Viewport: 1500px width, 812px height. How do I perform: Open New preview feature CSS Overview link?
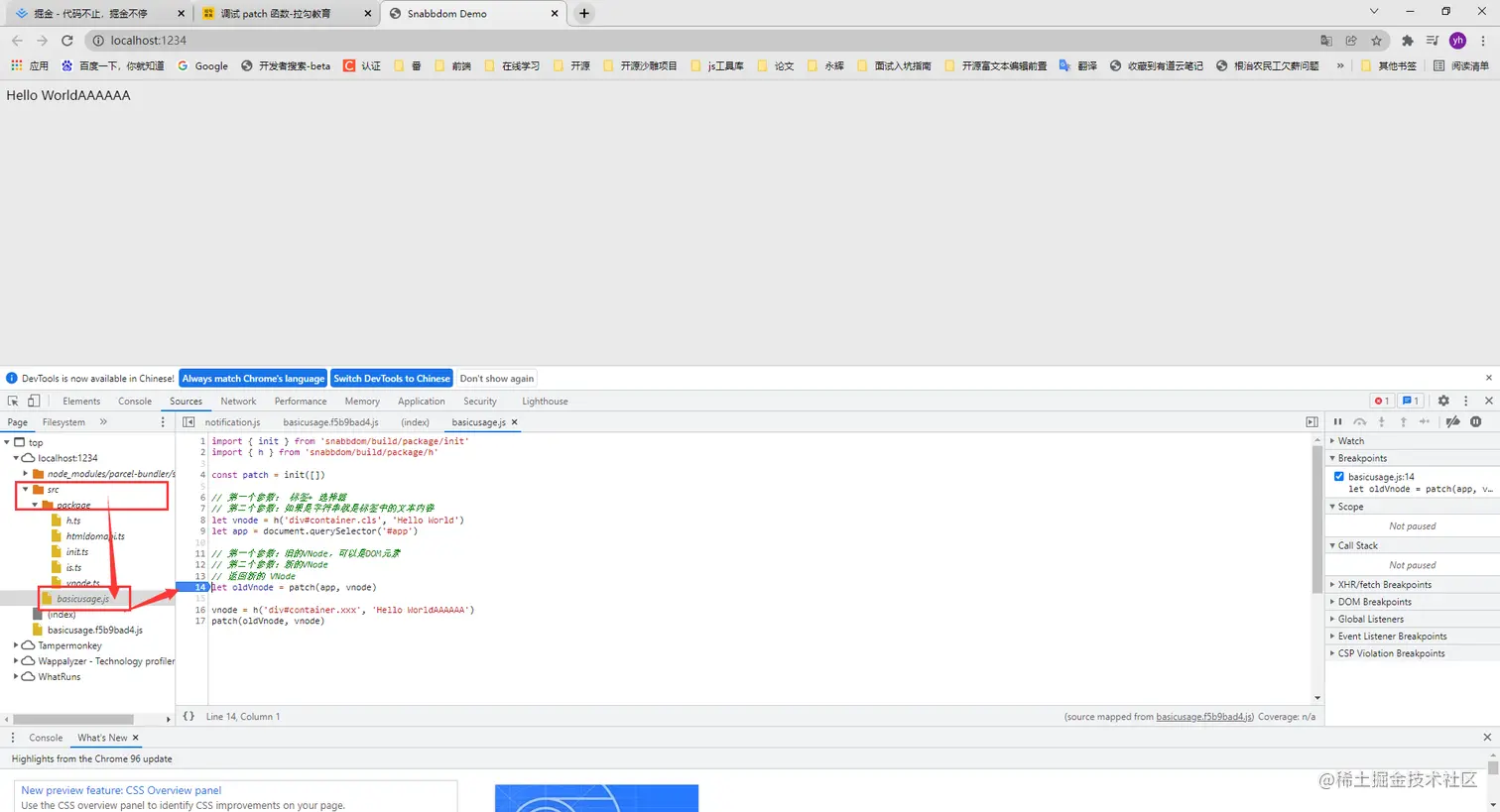pyautogui.click(x=121, y=790)
